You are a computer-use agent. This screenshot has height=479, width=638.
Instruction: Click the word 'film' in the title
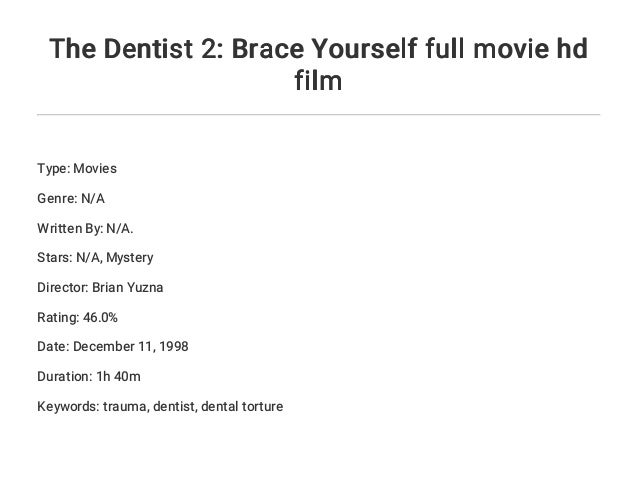click(x=318, y=81)
